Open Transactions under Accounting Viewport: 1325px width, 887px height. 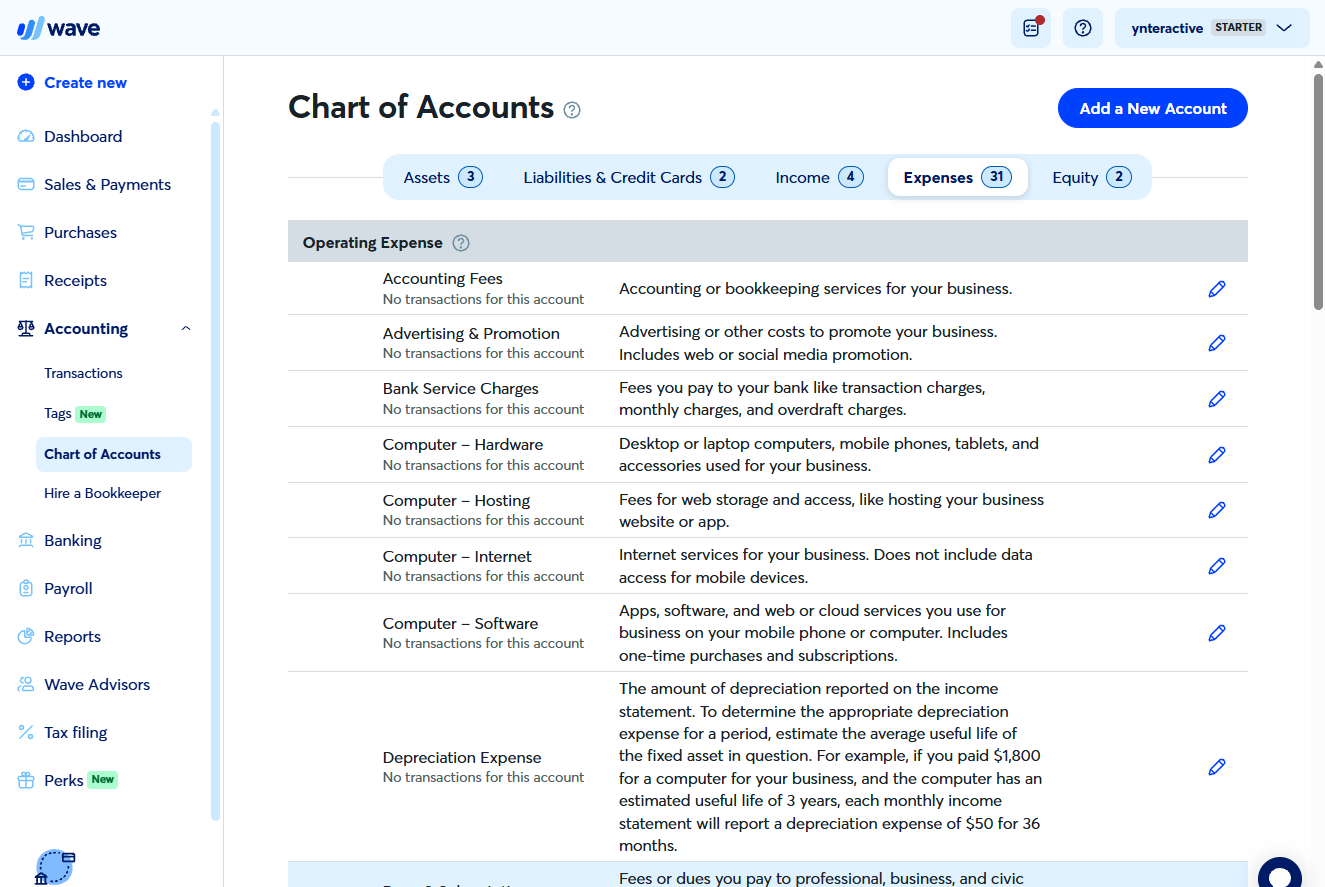click(84, 373)
